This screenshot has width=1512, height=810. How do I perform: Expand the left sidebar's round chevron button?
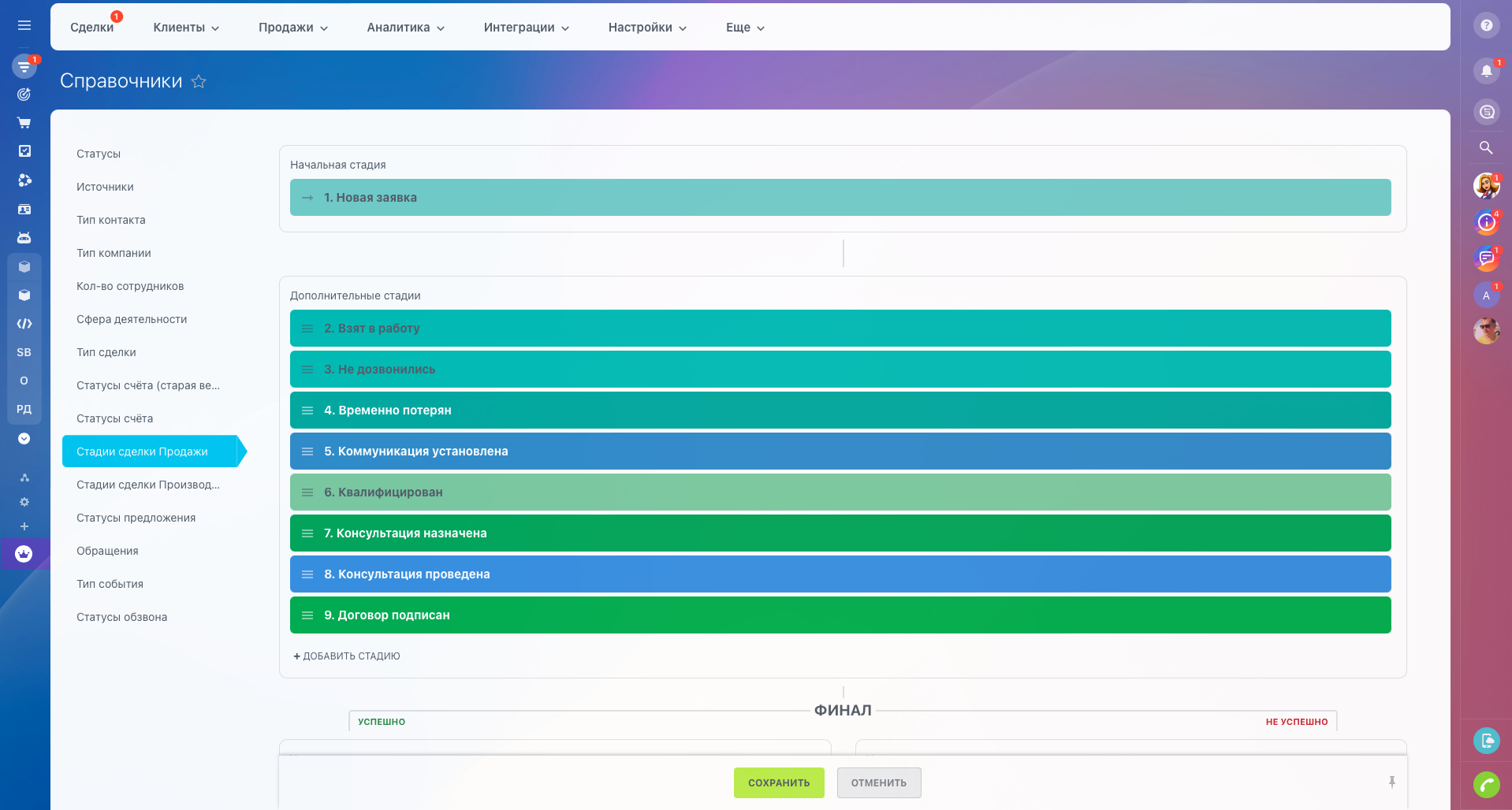(x=24, y=439)
